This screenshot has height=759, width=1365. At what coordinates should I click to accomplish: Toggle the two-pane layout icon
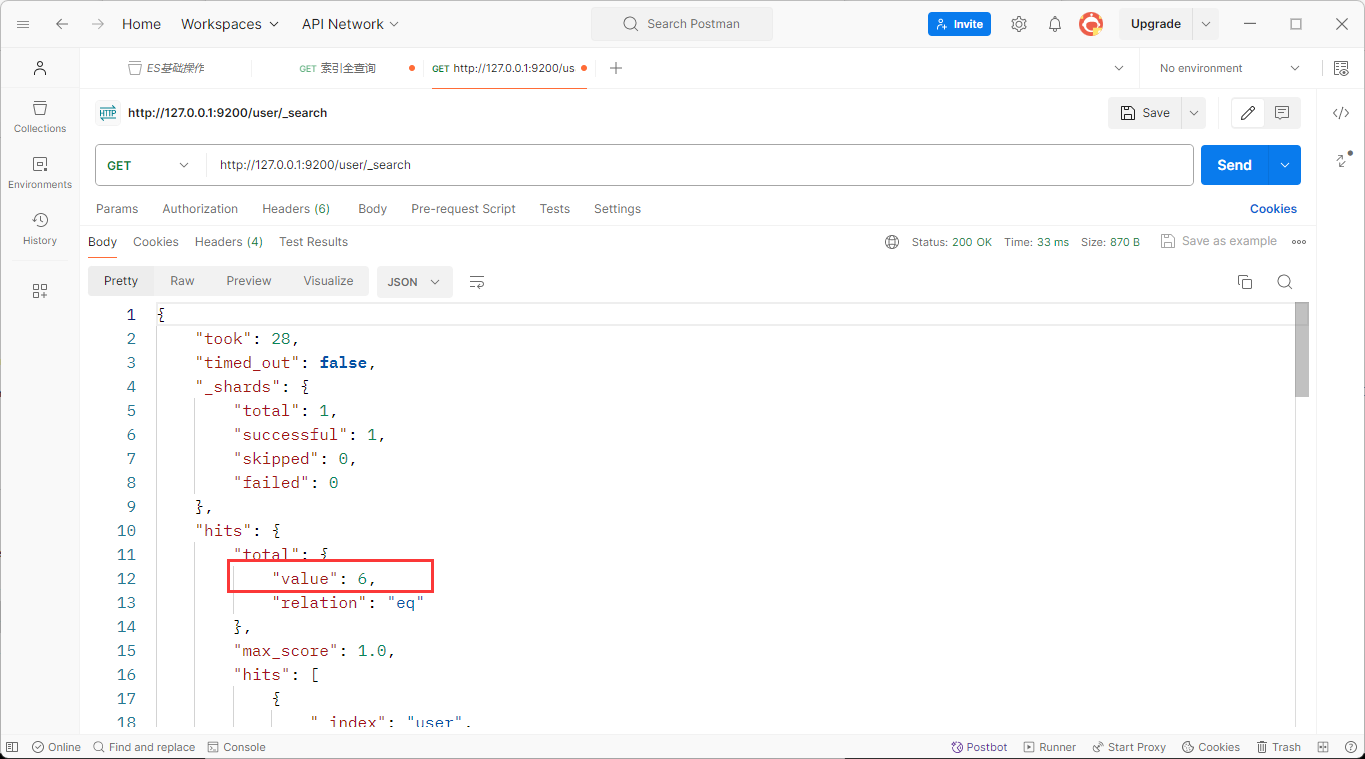pos(1323,747)
